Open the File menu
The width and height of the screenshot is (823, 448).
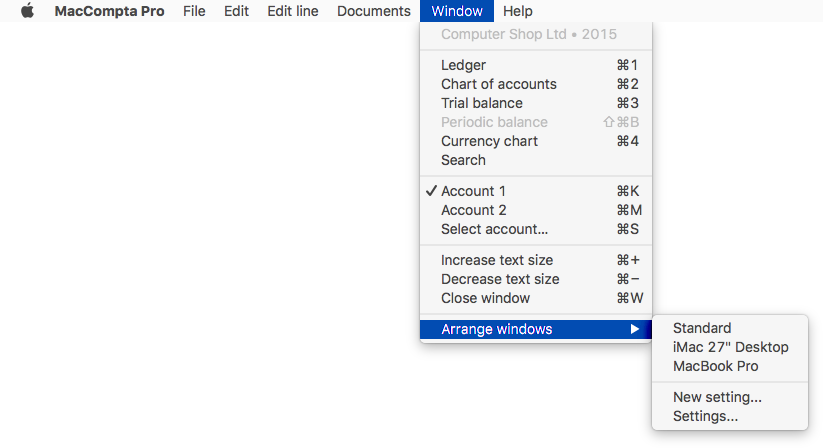tap(194, 11)
